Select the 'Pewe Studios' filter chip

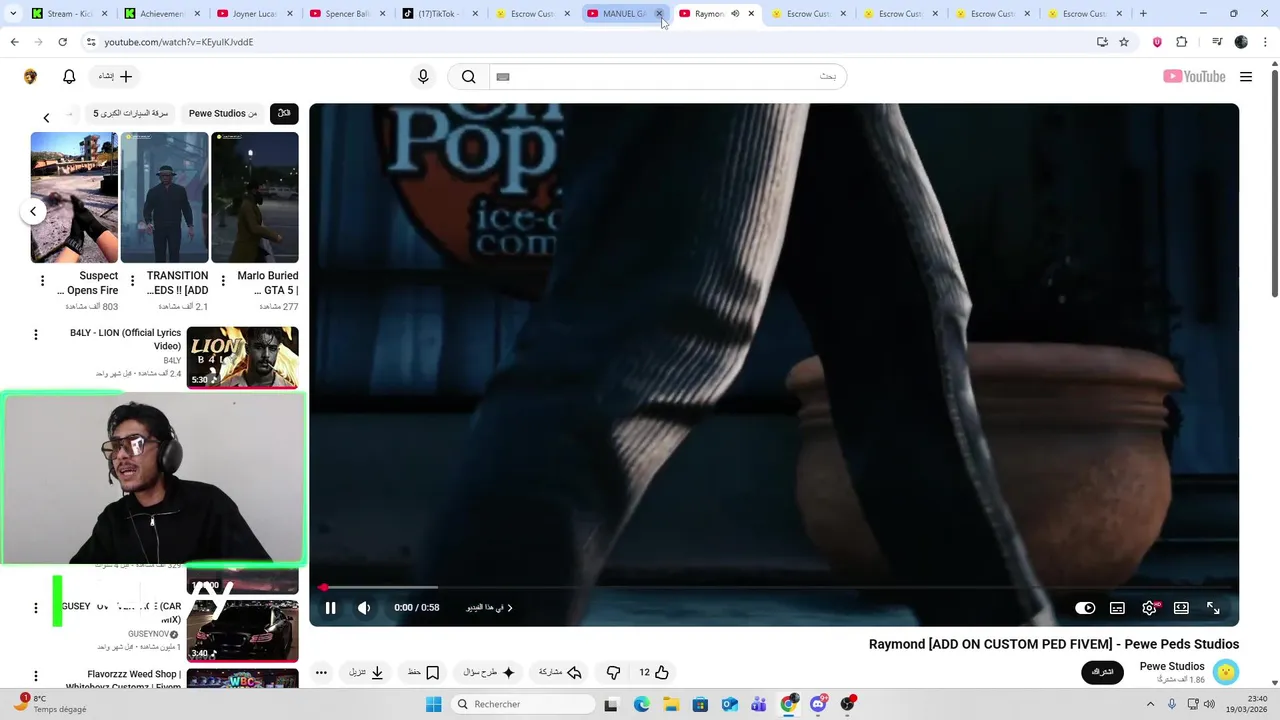(x=223, y=114)
